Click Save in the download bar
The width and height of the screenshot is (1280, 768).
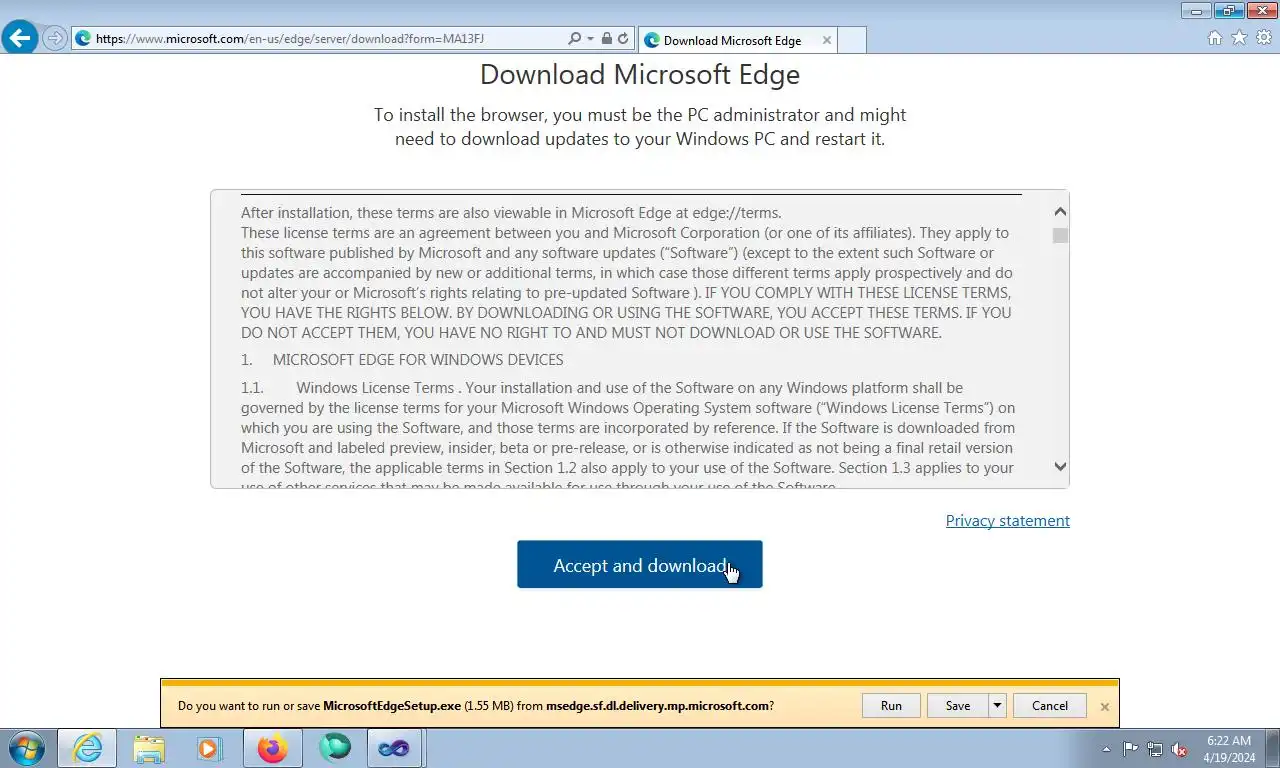tap(957, 706)
